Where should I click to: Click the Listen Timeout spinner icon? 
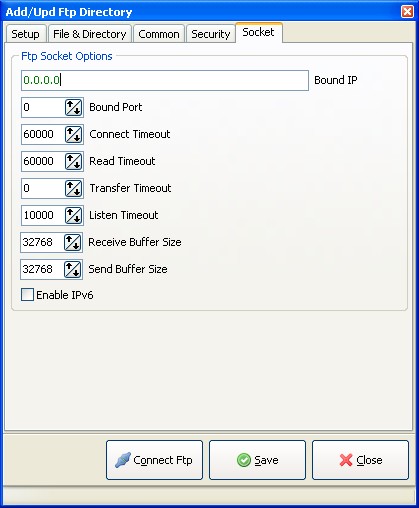click(x=73, y=215)
